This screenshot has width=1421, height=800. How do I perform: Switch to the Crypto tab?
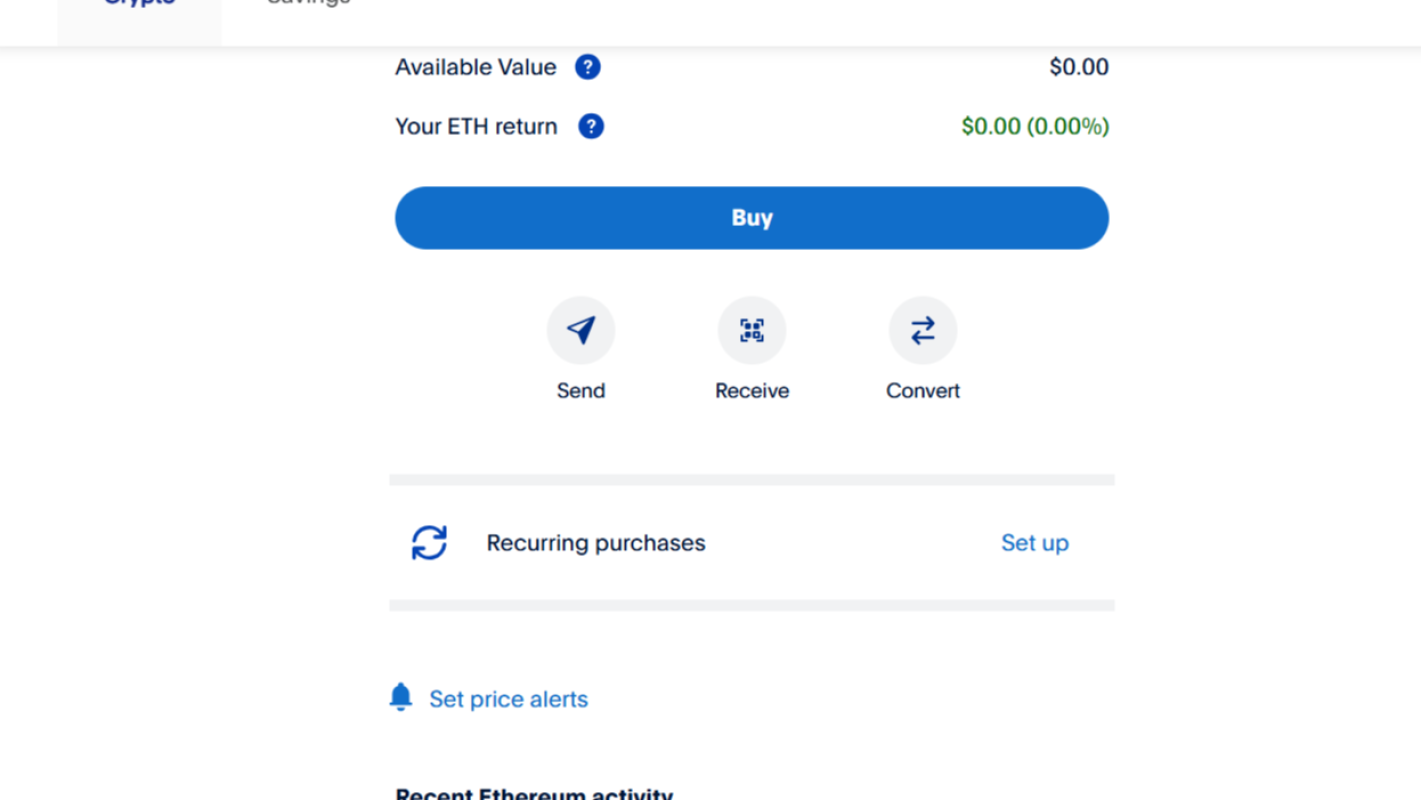point(140,4)
